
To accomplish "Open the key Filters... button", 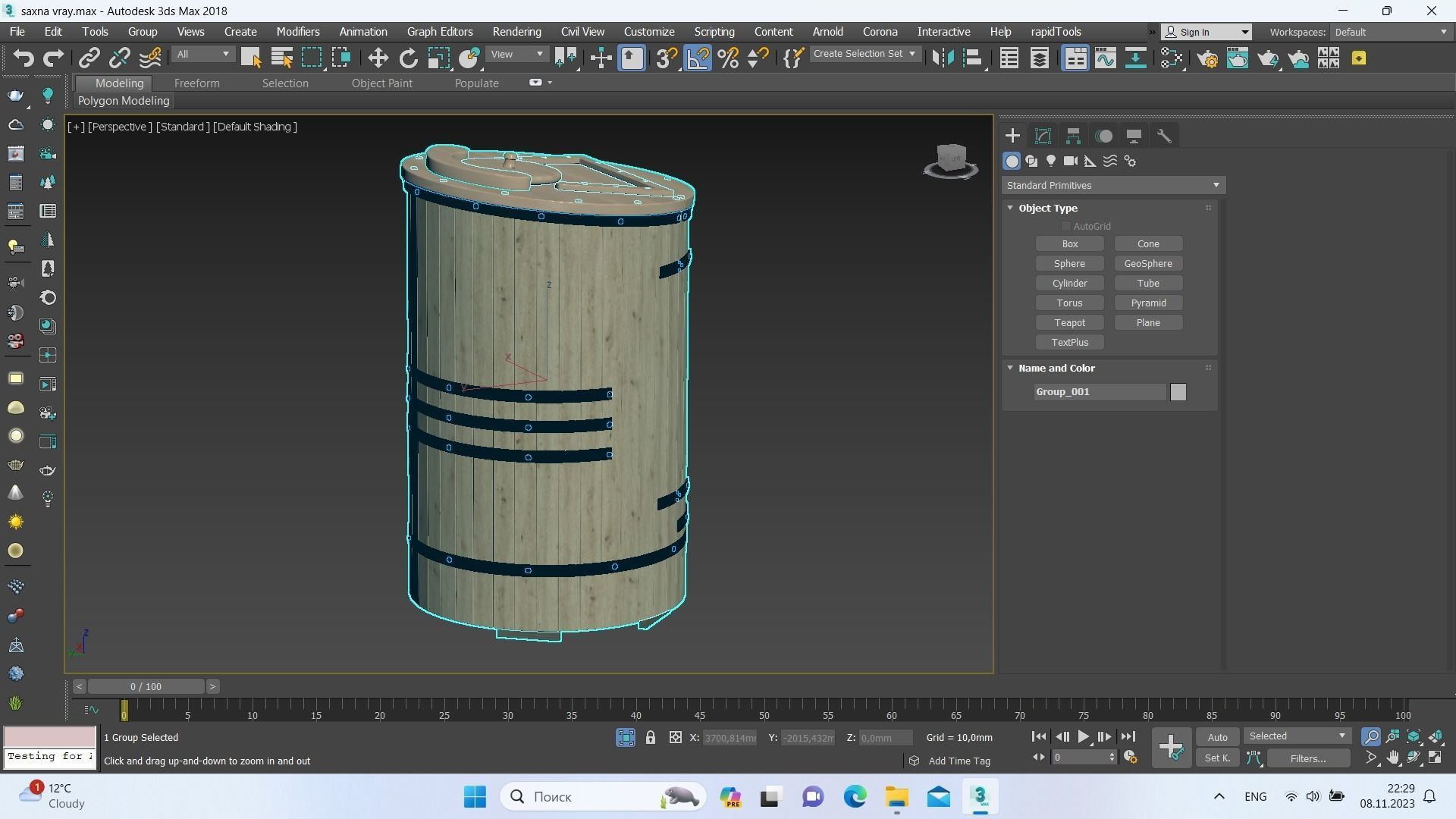I will [1308, 758].
